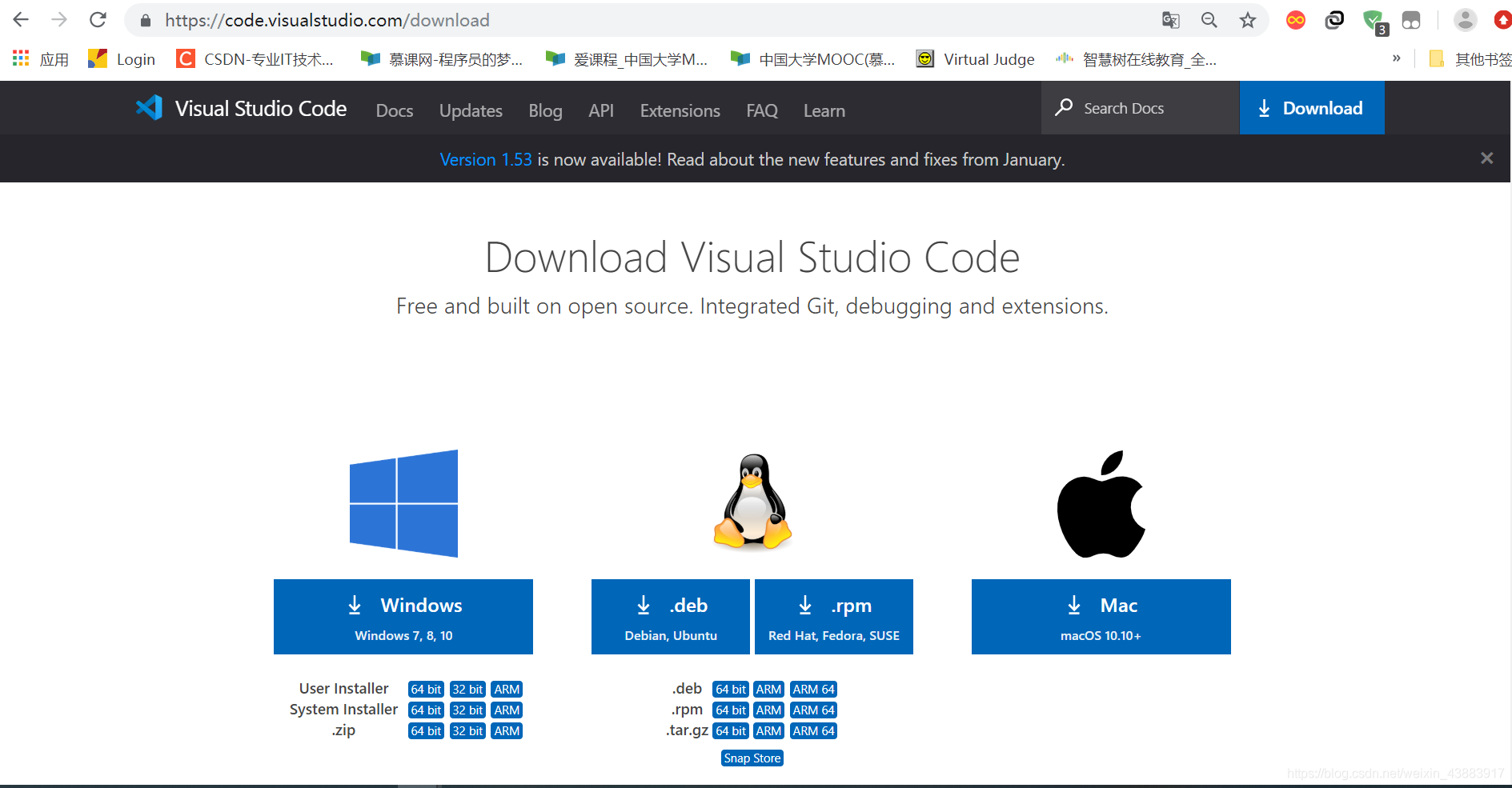Dismiss the Version 1.53 announcement banner
Screen dimensions: 1512x788
pyautogui.click(x=1486, y=158)
